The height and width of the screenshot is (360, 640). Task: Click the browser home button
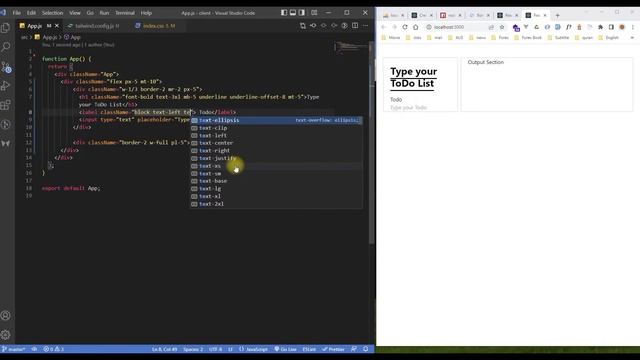coord(416,27)
